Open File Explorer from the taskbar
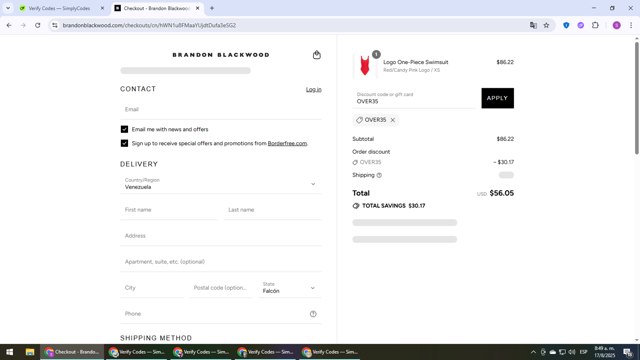 coord(30,352)
